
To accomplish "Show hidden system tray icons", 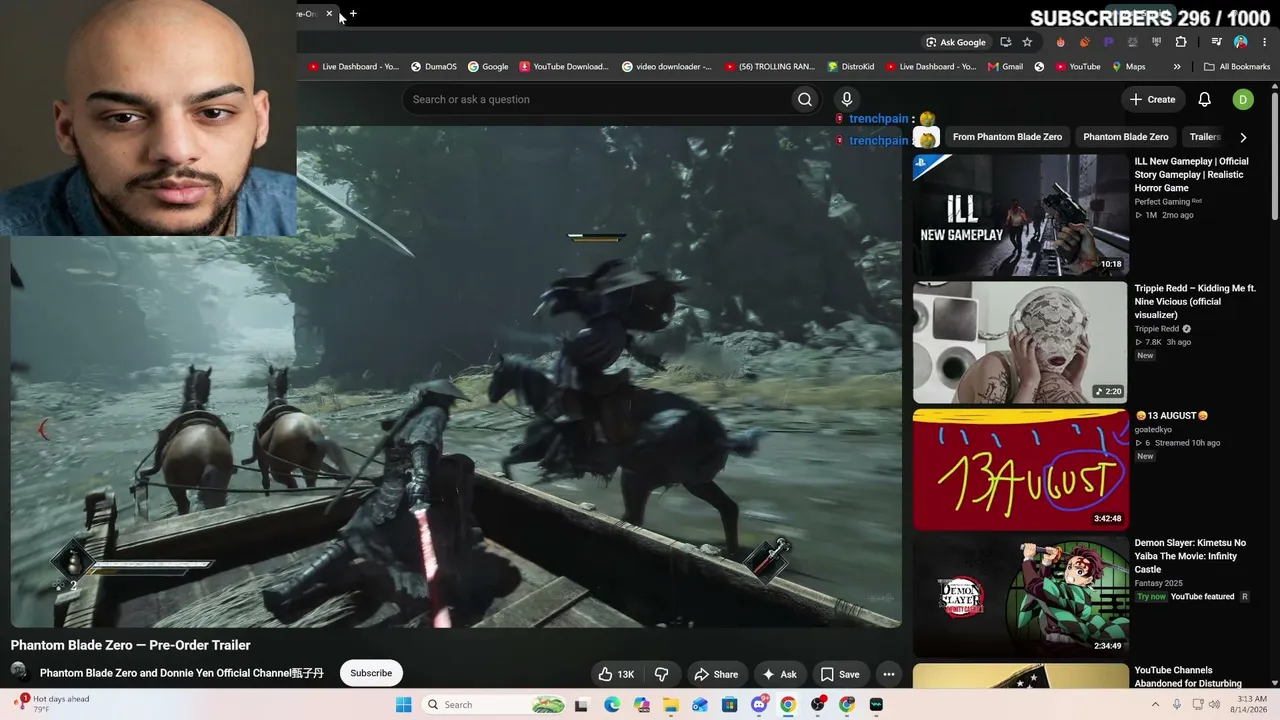I will (x=1157, y=705).
